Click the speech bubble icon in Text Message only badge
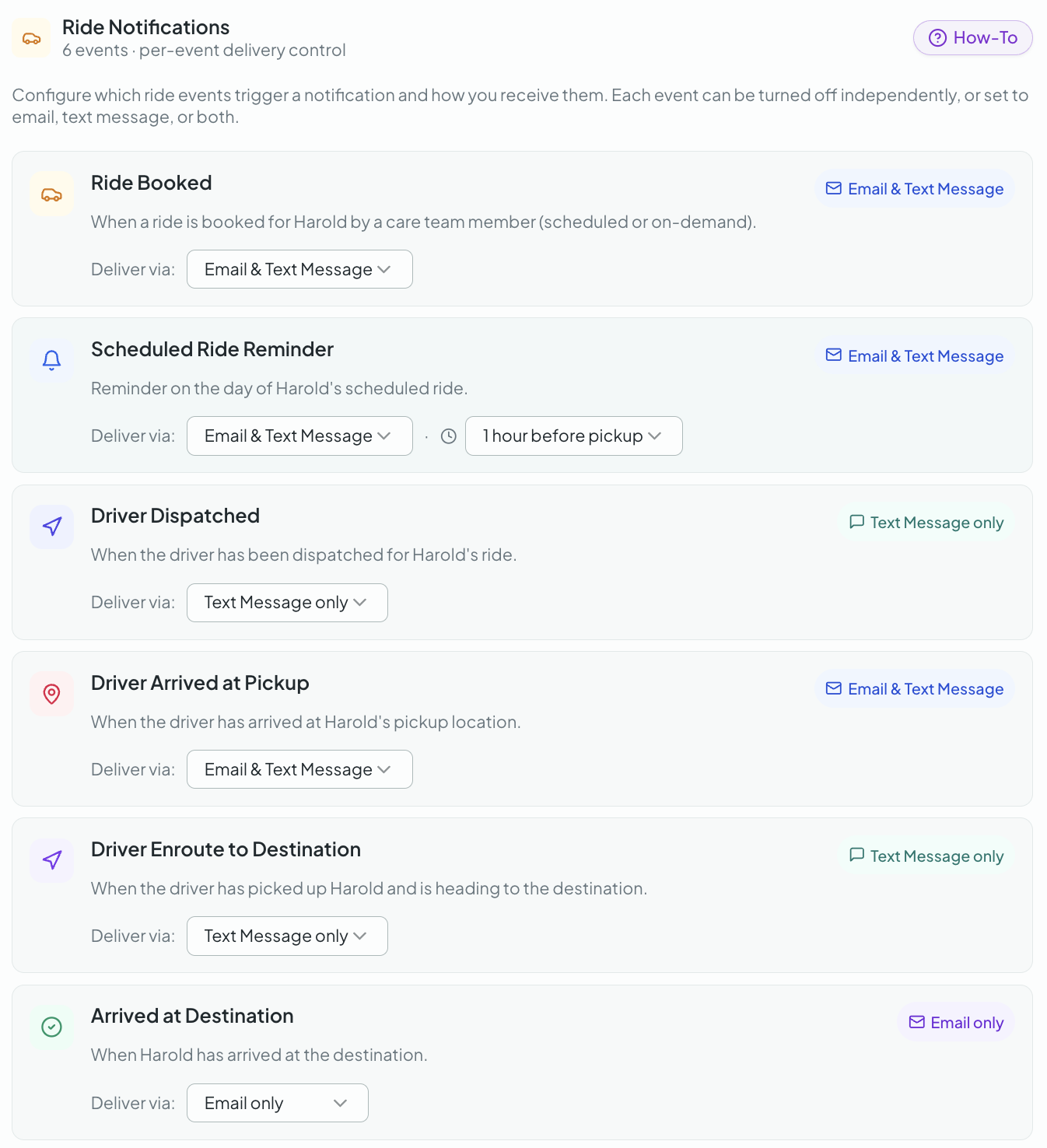The width and height of the screenshot is (1047, 1148). [x=856, y=522]
